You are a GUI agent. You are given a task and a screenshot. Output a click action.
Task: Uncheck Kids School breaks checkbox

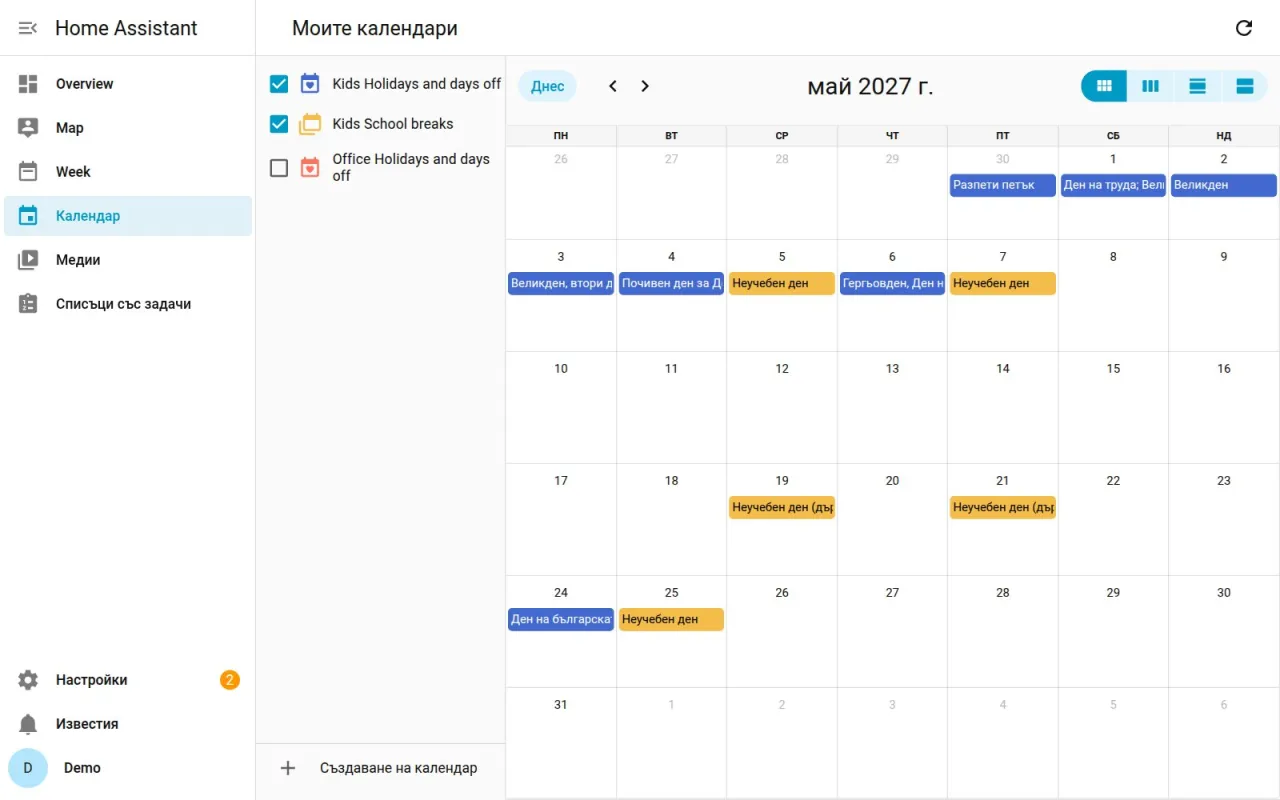(279, 124)
